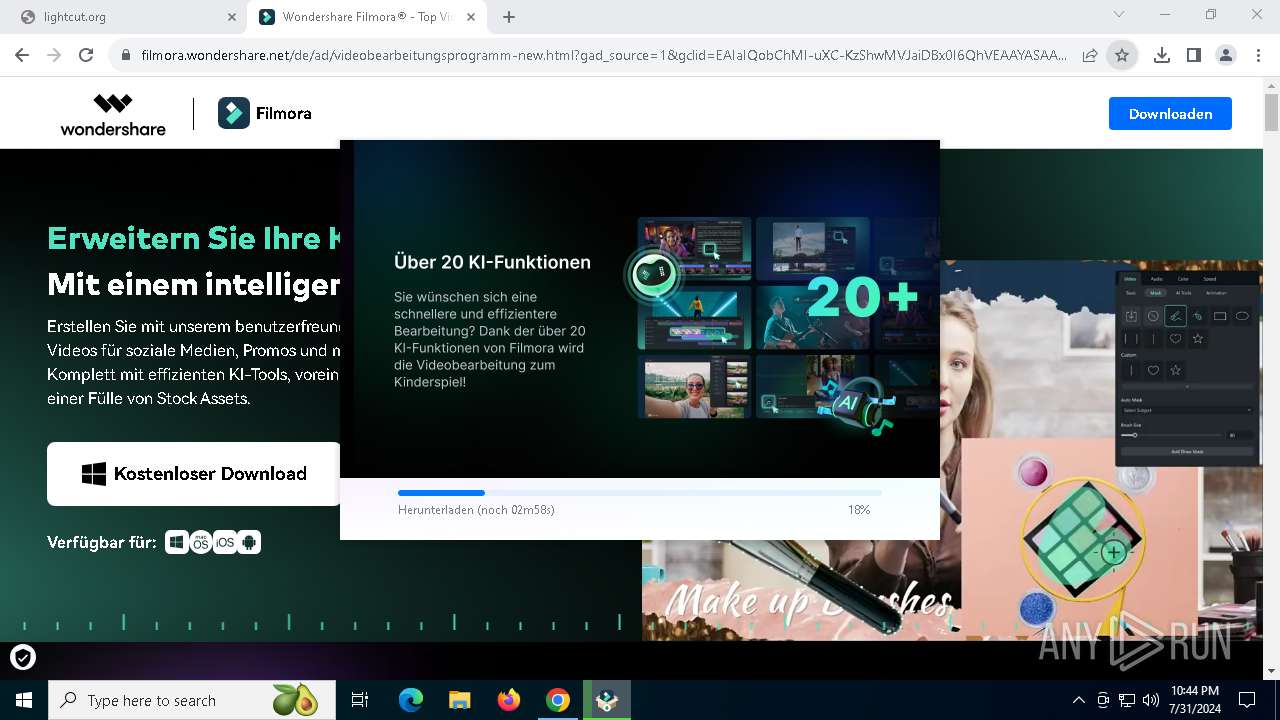Select the macOS platform icon

pyautogui.click(x=201, y=542)
